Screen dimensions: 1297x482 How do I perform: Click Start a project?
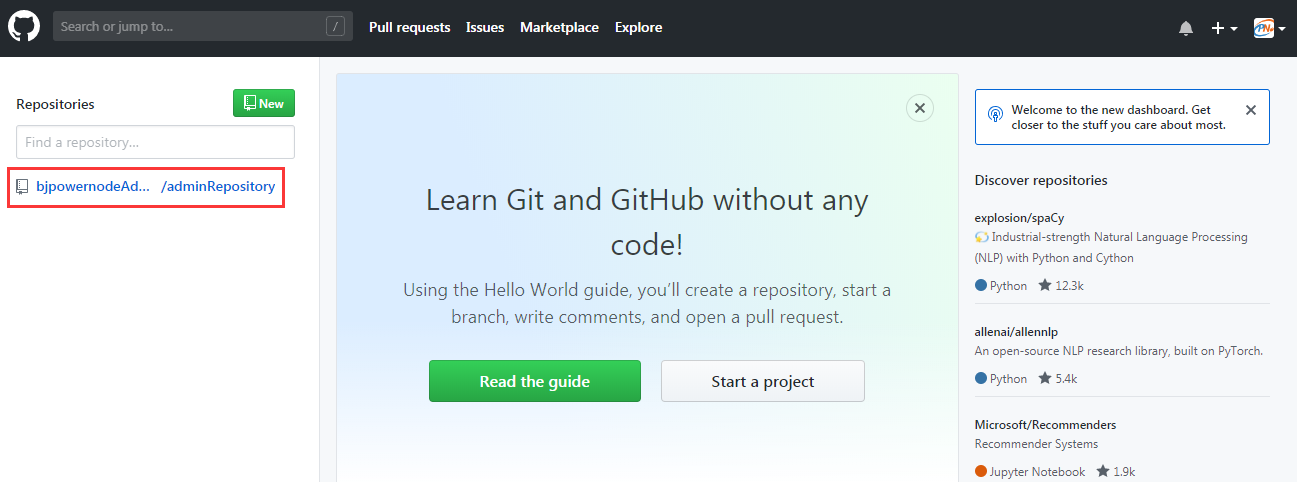click(763, 381)
